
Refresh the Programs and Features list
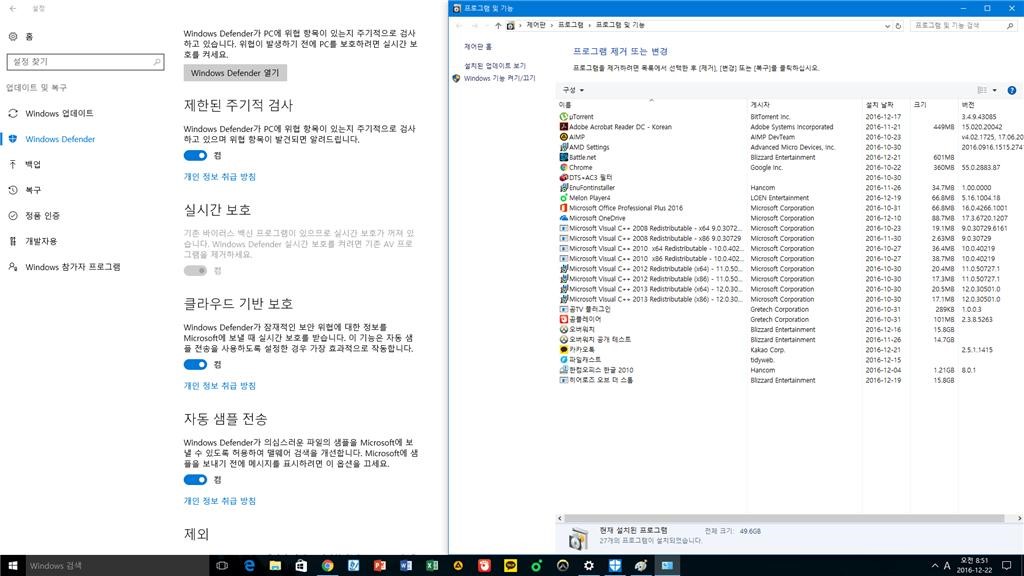pyautogui.click(x=898, y=25)
